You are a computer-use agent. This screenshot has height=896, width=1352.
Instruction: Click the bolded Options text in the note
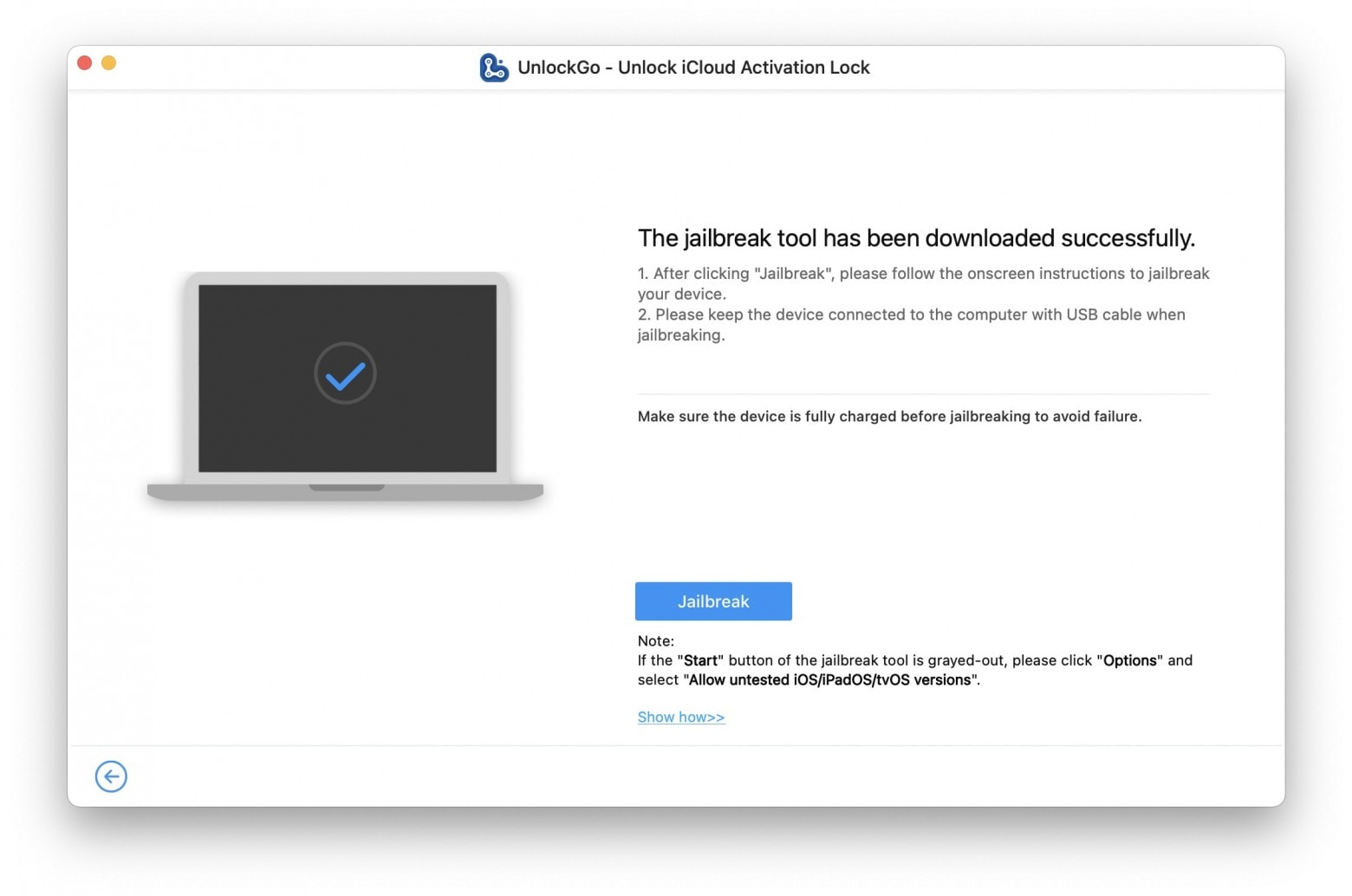pos(1130,659)
